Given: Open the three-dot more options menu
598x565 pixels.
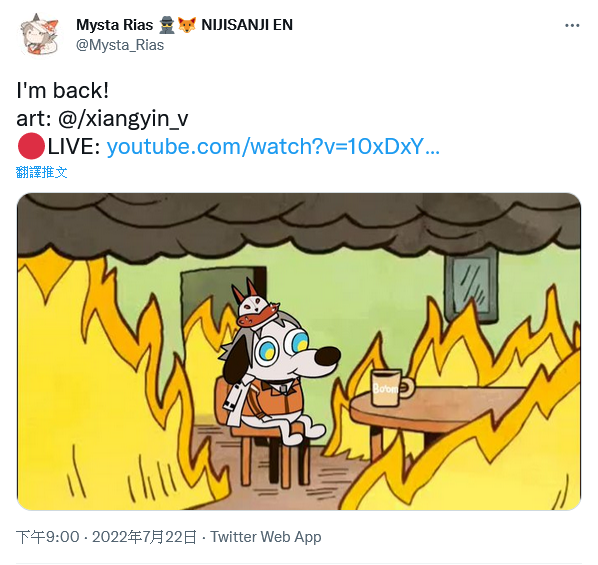Looking at the screenshot, I should (x=572, y=26).
